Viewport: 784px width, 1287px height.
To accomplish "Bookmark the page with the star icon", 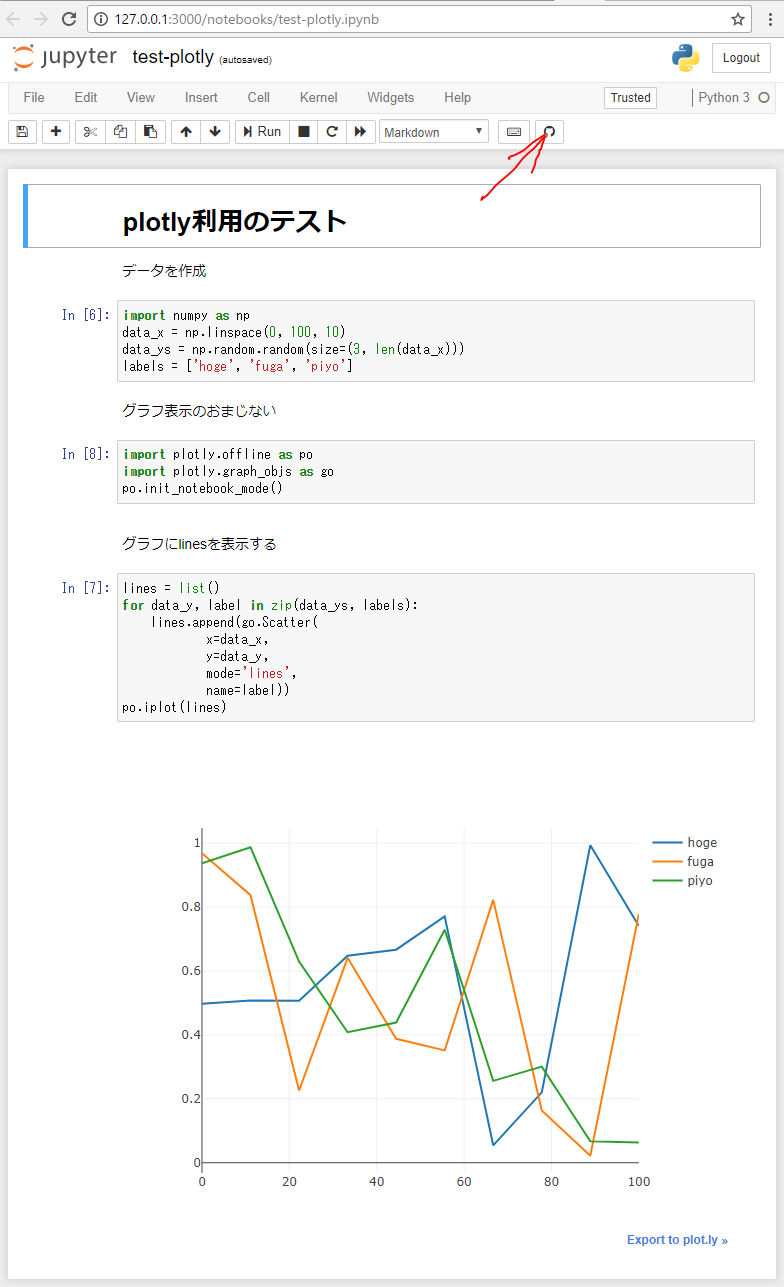I will [x=736, y=19].
